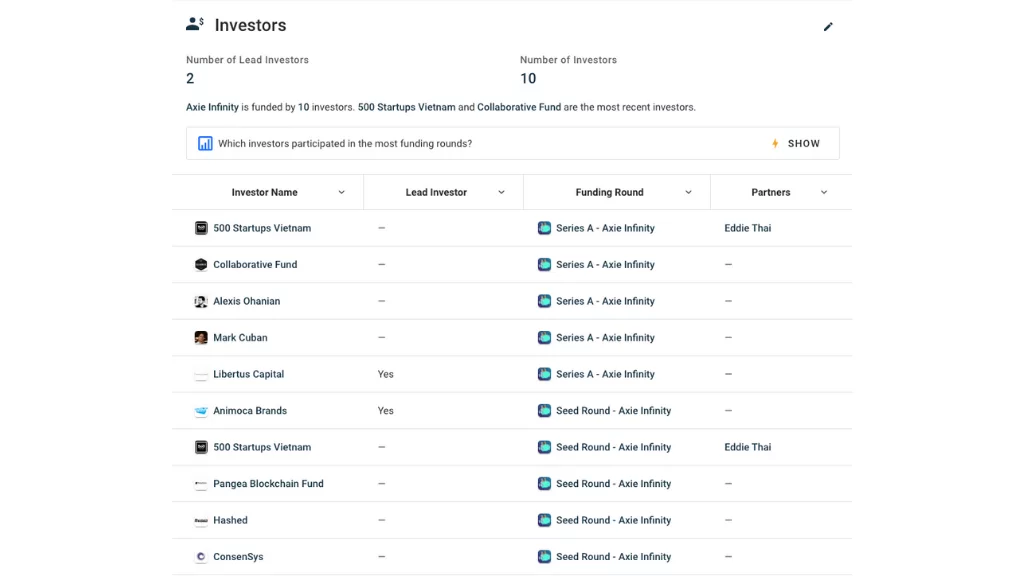Click the Investors people-dollar icon
Screen dimensions: 1024x576
[x=195, y=24]
